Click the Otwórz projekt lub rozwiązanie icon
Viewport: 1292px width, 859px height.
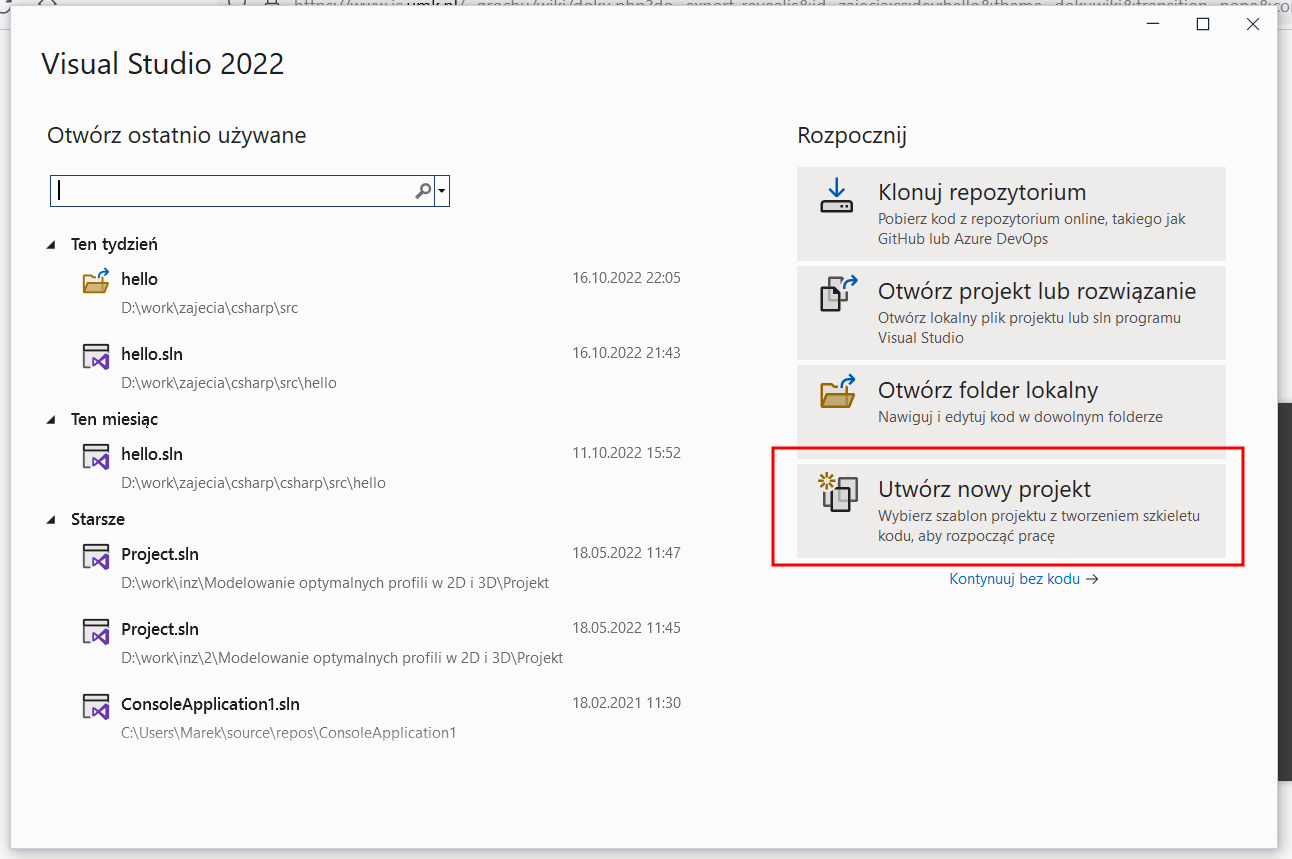point(838,295)
